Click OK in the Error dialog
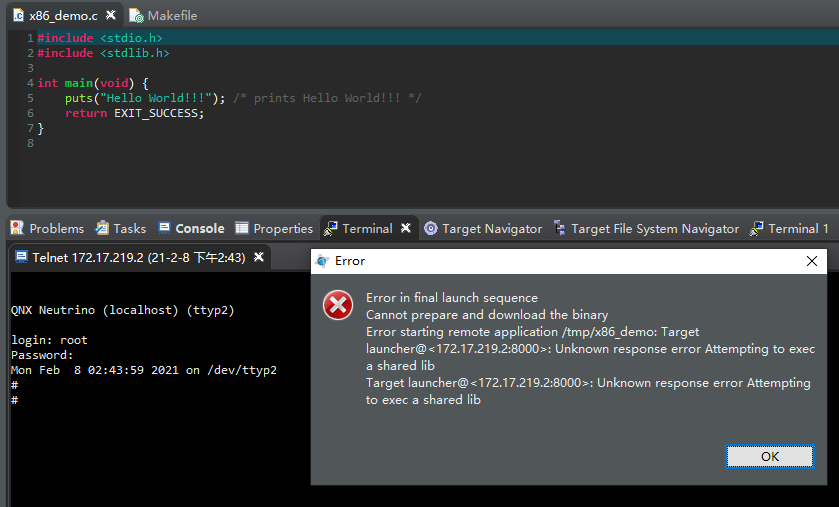The image size is (839, 507). pyautogui.click(x=769, y=456)
